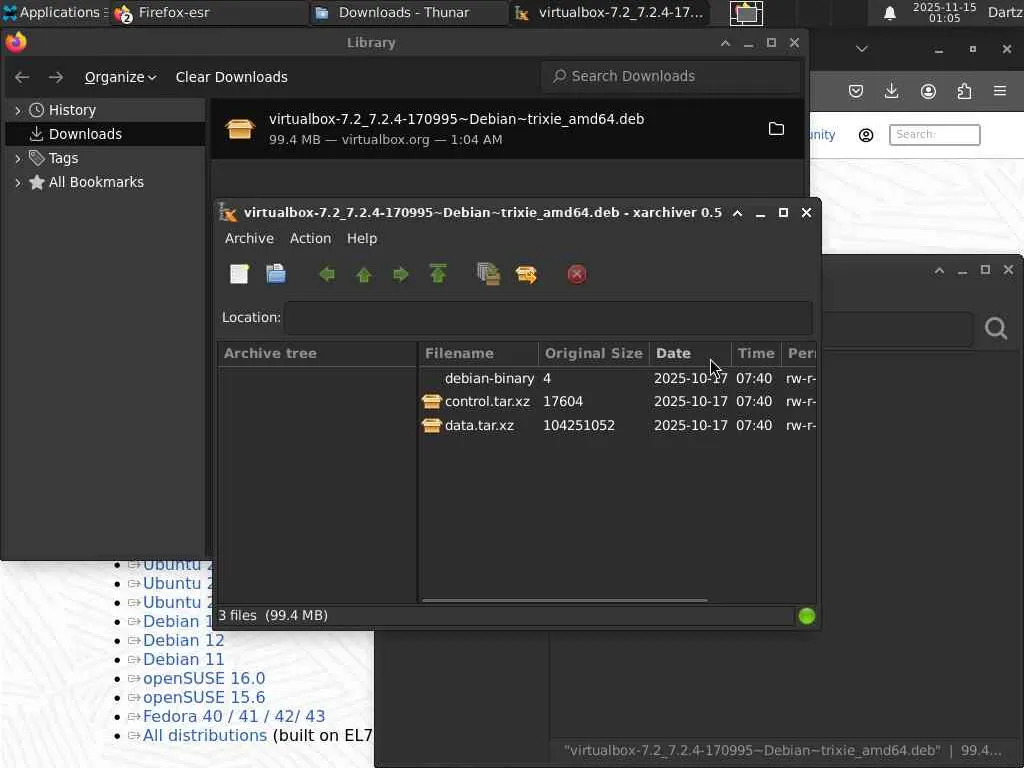This screenshot has width=1024, height=768.
Task: Click the control.tar.xz archive icon
Action: (432, 402)
